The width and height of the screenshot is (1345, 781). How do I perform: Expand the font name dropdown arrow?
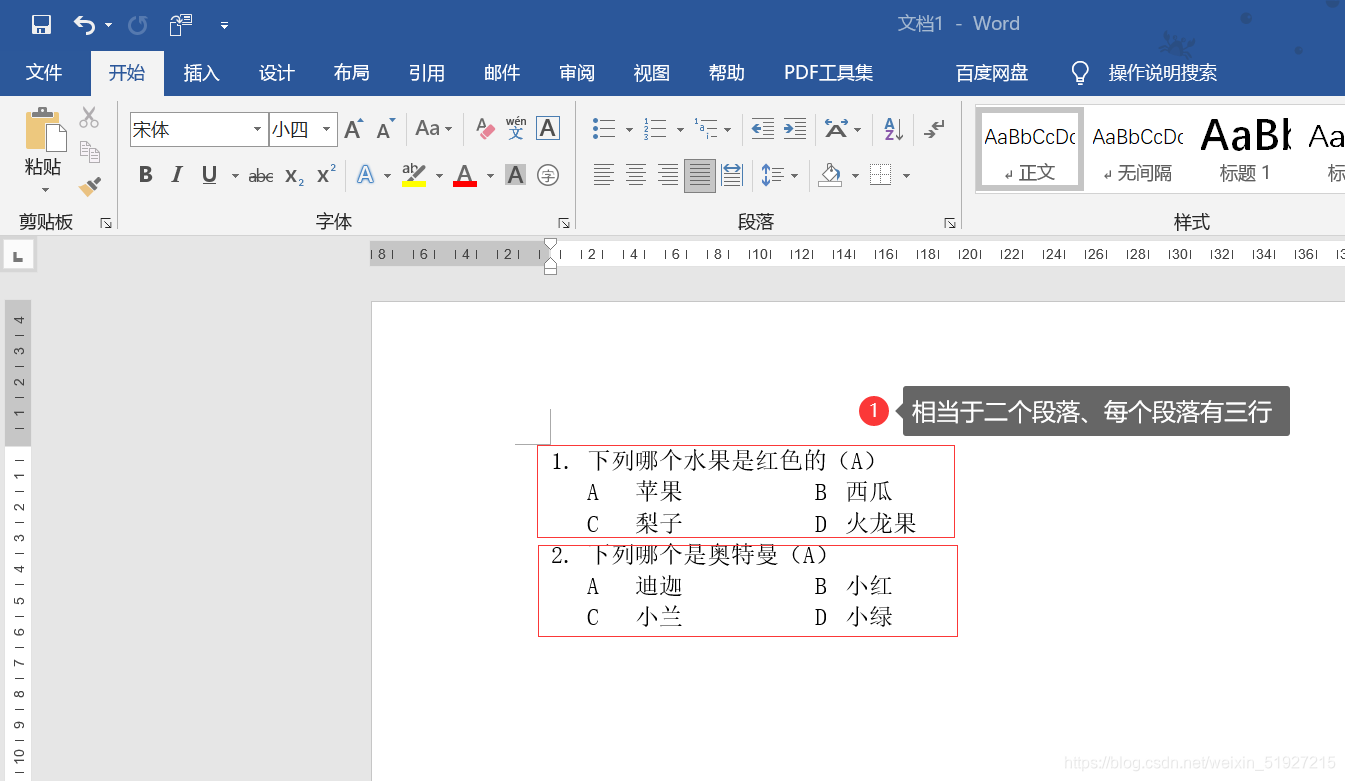tap(257, 130)
